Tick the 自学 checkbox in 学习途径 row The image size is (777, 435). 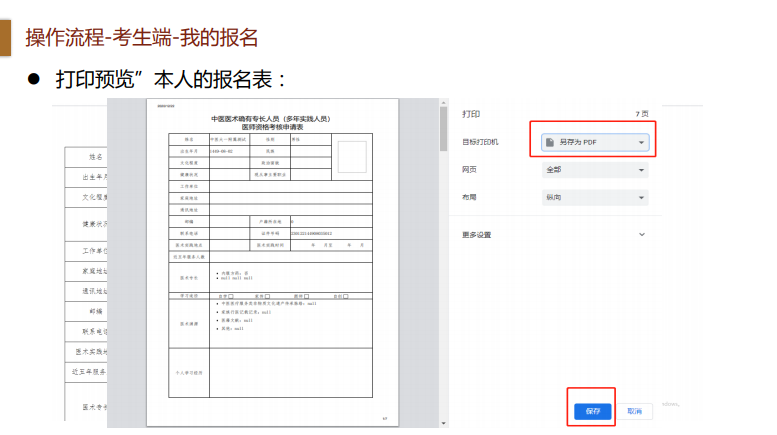231,296
